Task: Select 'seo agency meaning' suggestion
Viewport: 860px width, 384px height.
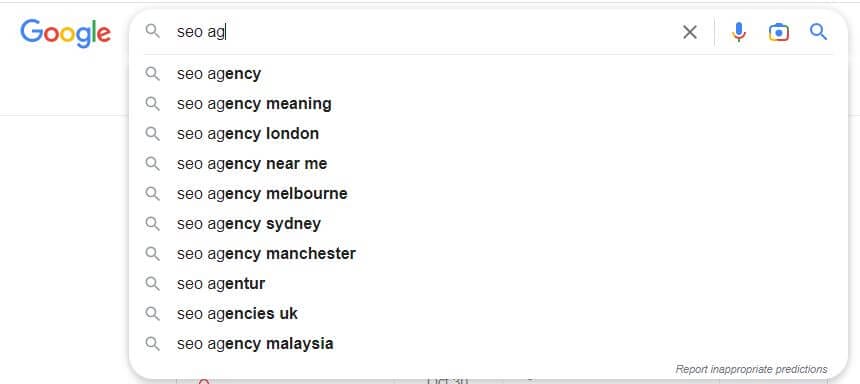Action: click(x=488, y=104)
